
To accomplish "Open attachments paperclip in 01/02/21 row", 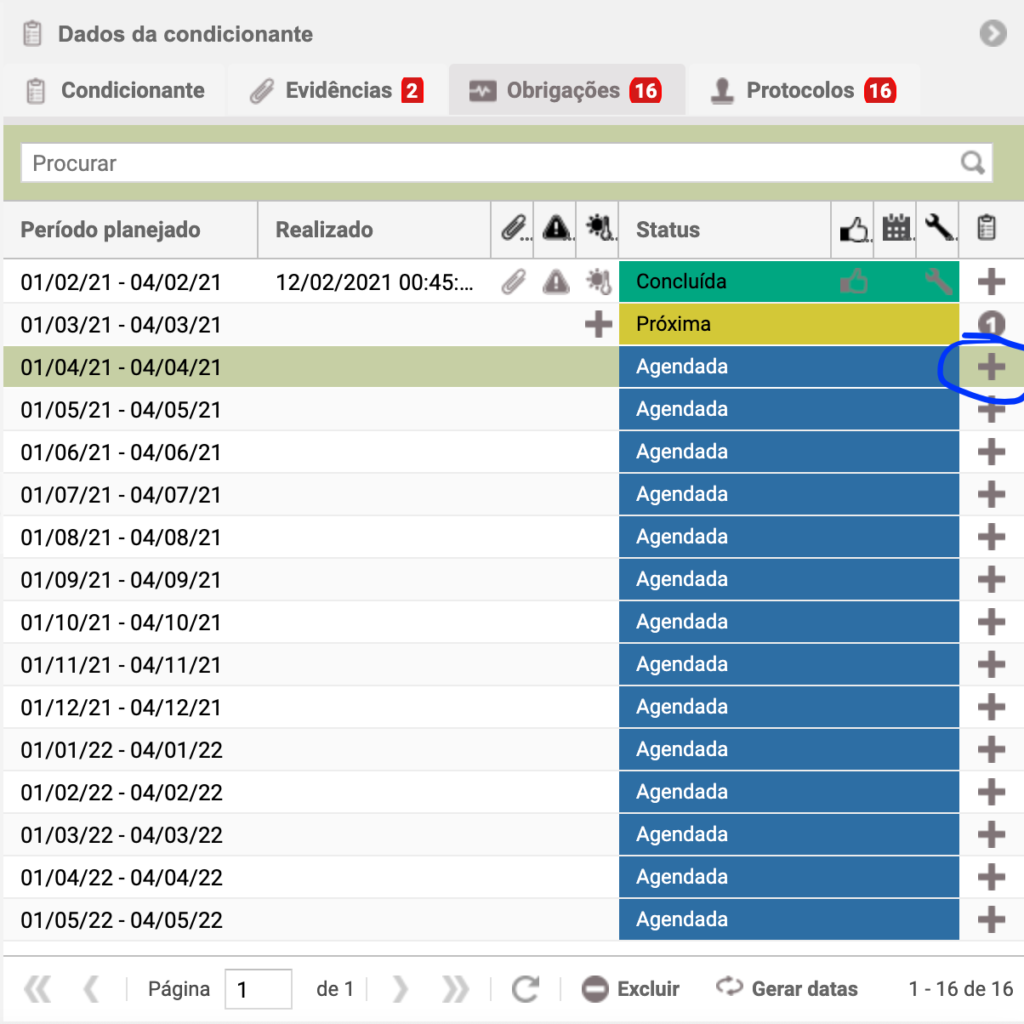I will pyautogui.click(x=513, y=282).
